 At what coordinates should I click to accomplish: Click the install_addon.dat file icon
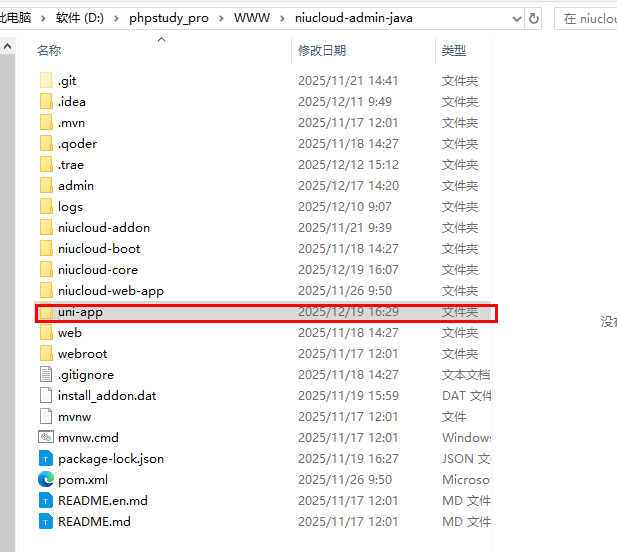click(x=45, y=396)
